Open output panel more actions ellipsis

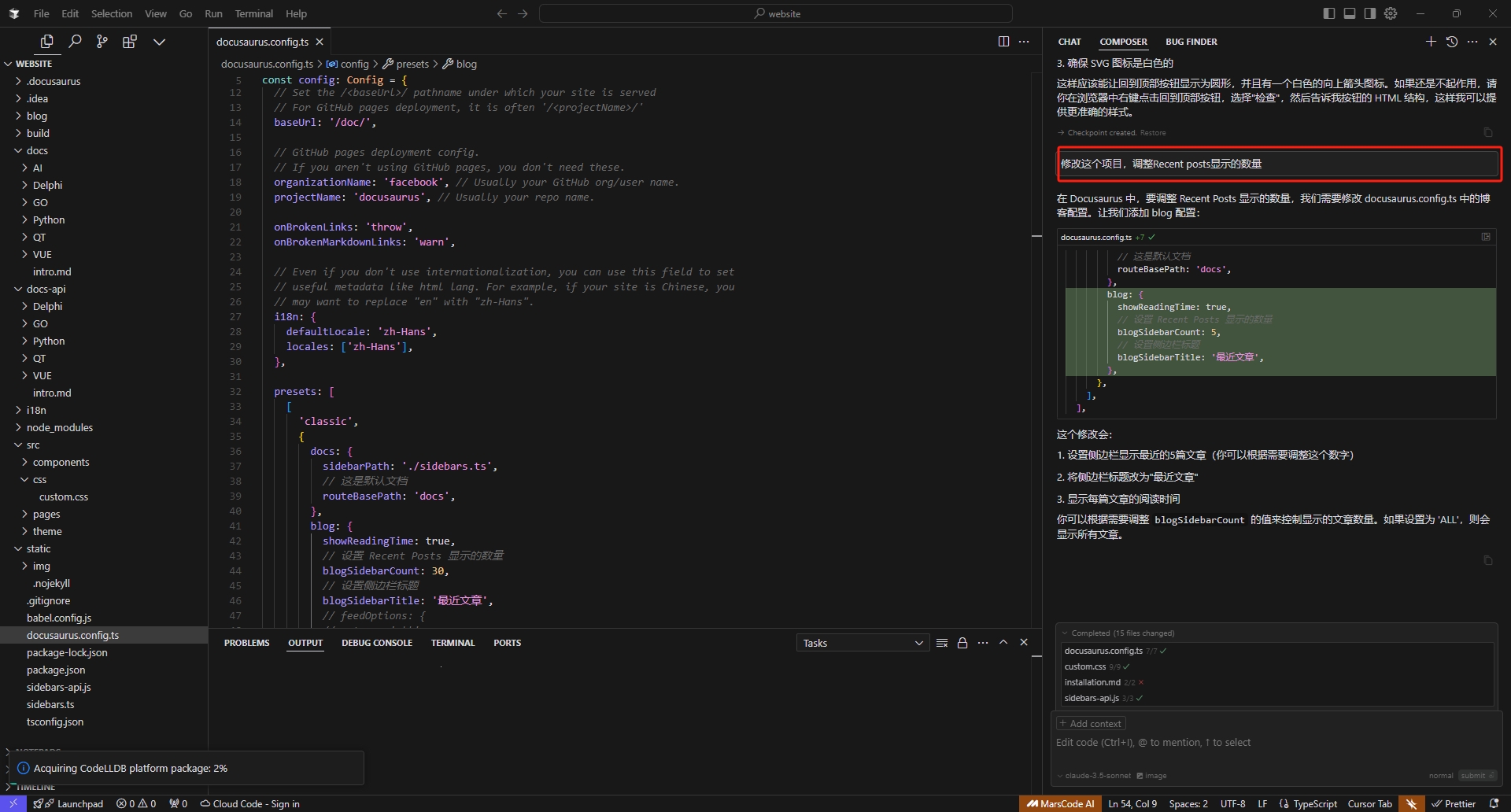pos(983,643)
